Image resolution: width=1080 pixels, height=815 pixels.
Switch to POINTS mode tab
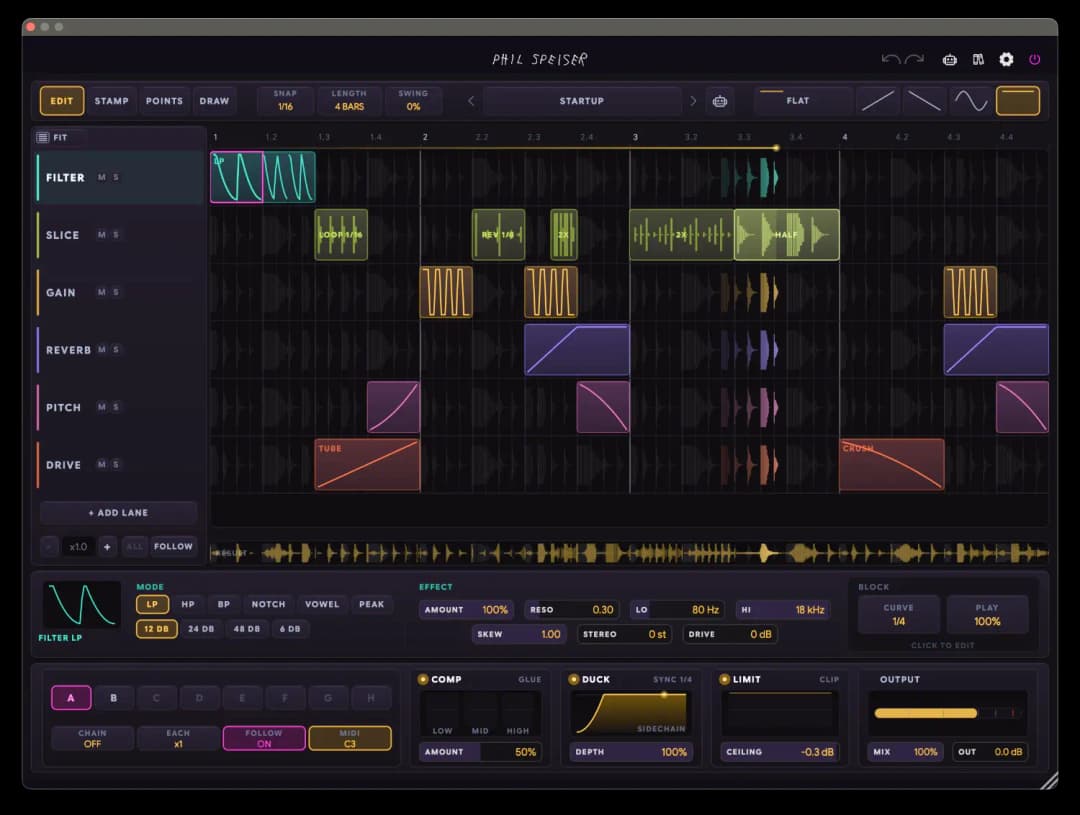tap(164, 101)
